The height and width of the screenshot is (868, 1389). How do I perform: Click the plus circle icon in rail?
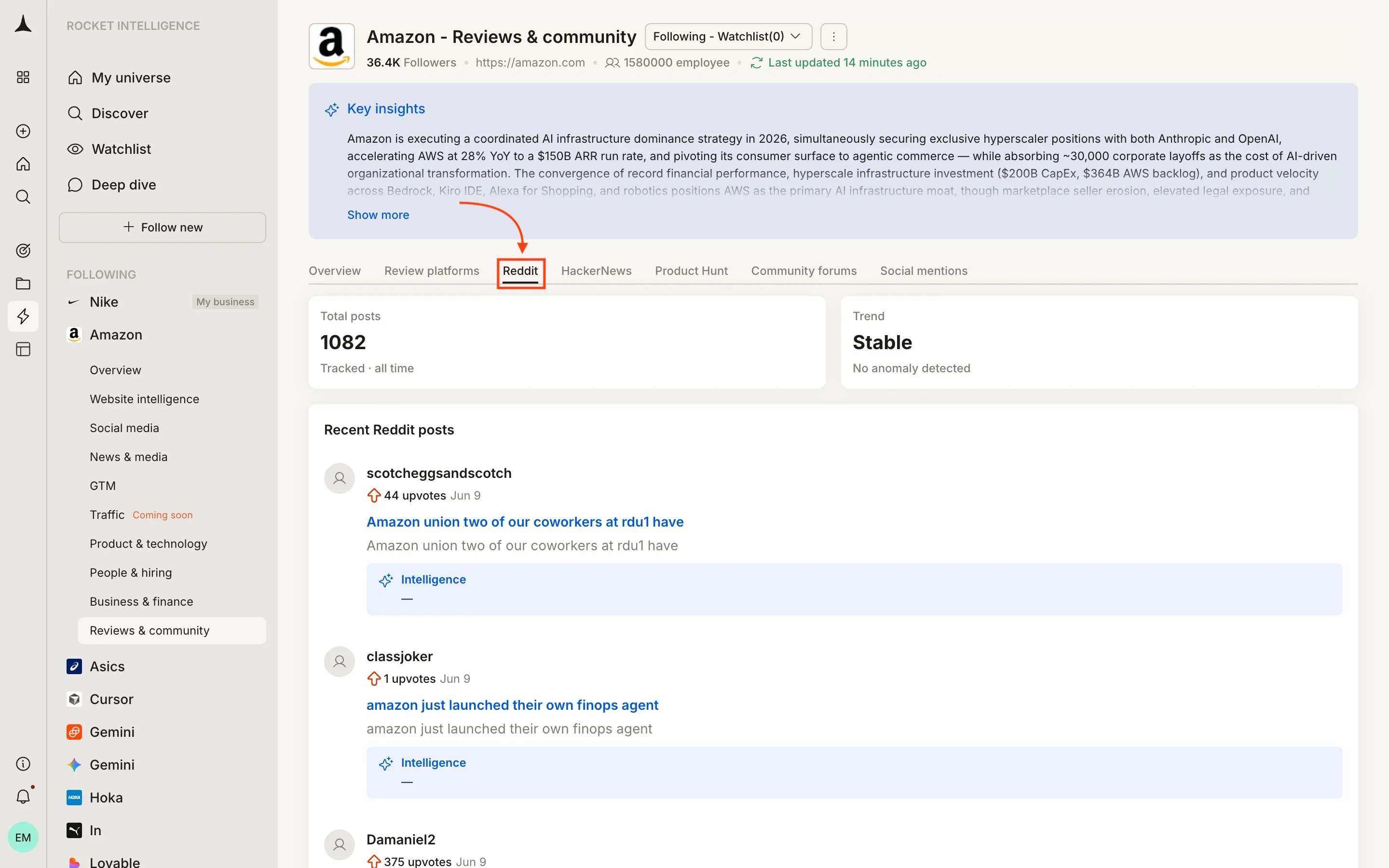click(23, 131)
